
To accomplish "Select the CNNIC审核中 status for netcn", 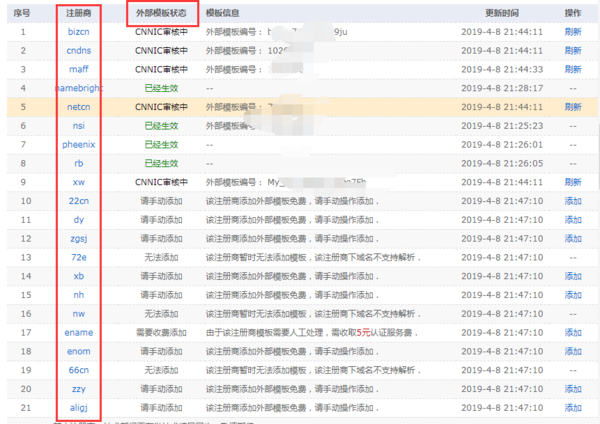I will pos(161,107).
